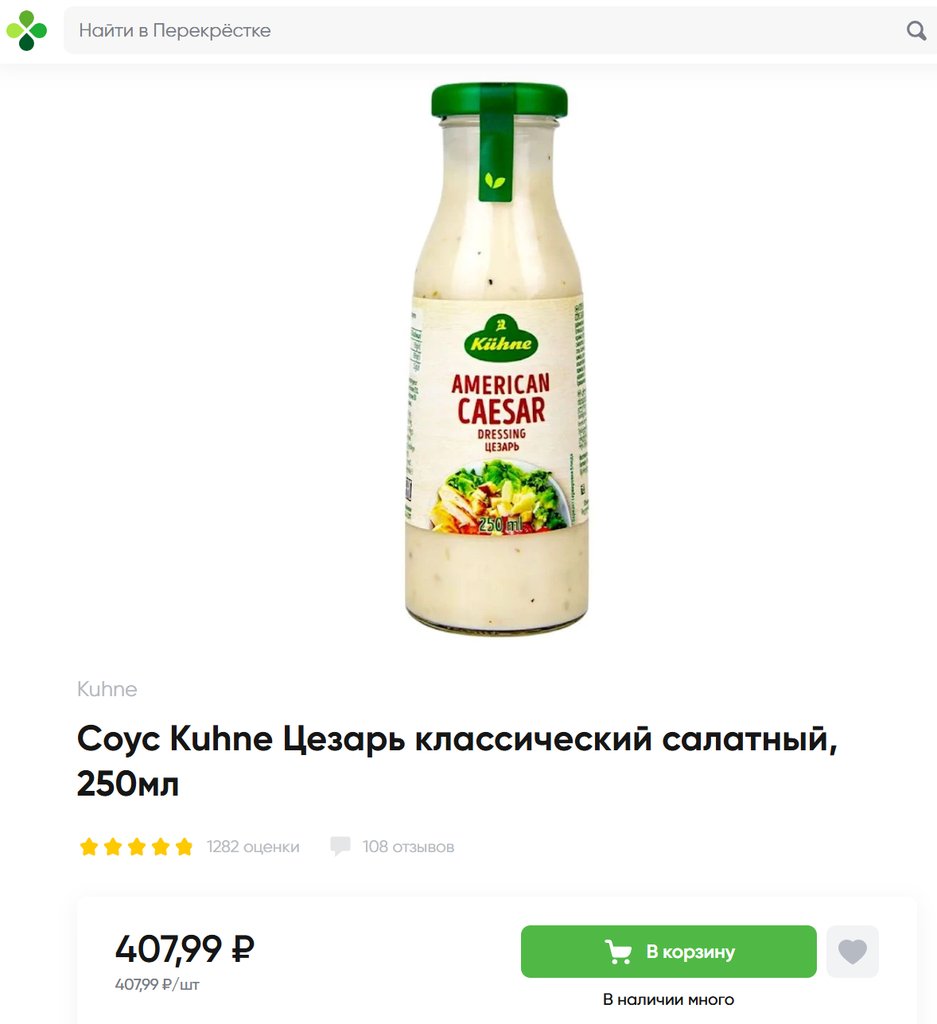937x1024 pixels.
Task: Click the second rating star
Action: (113, 847)
